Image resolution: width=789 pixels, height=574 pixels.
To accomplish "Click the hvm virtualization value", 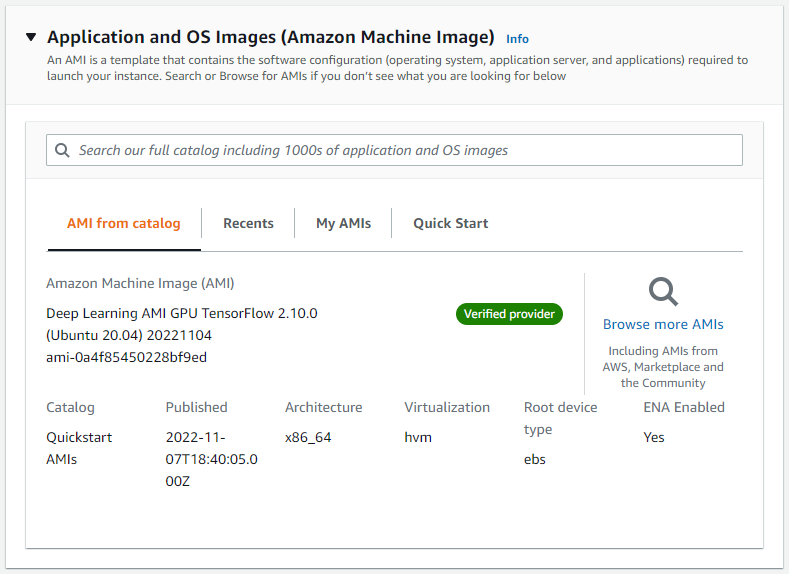I will pyautogui.click(x=417, y=437).
